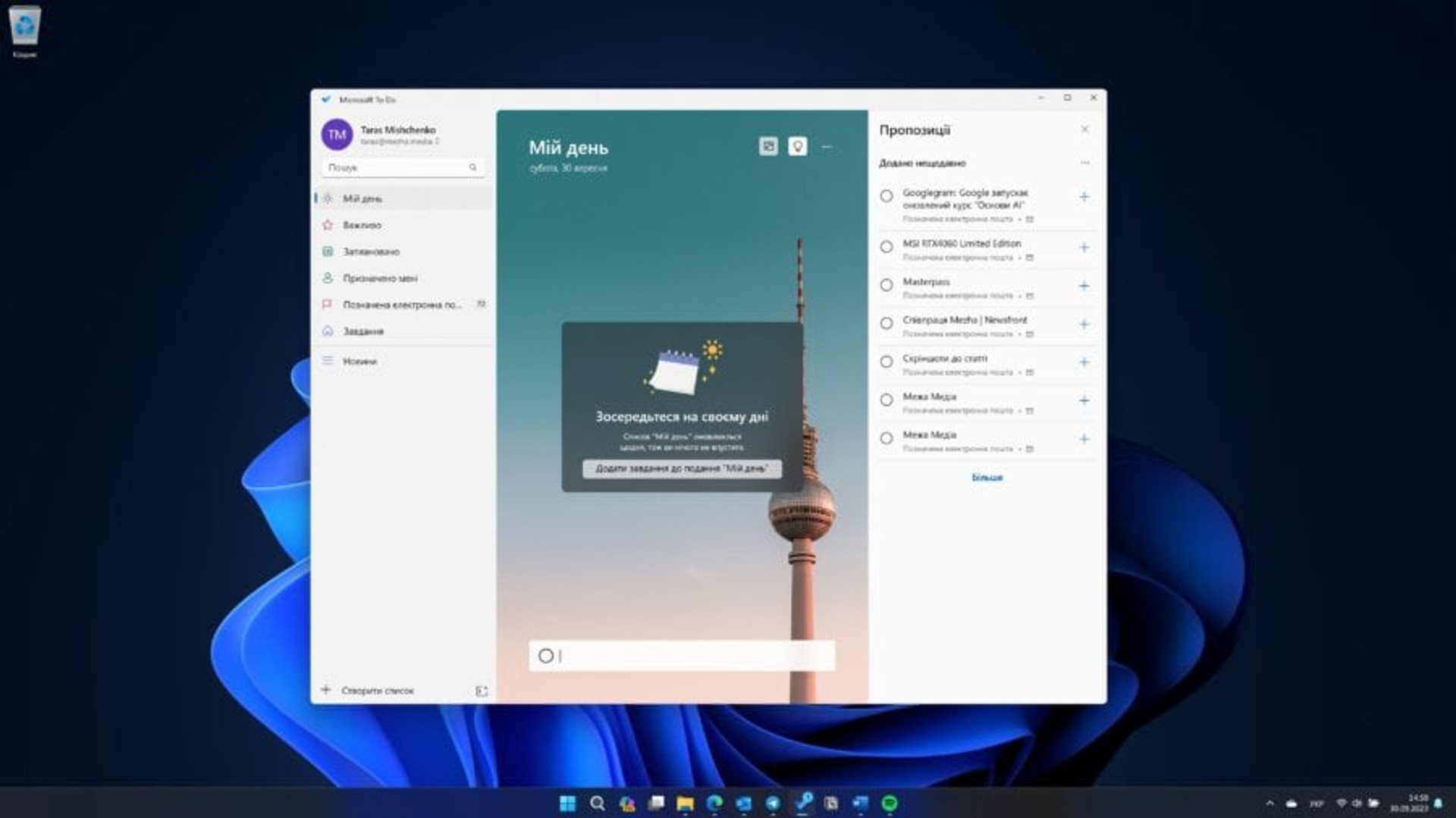
Task: Add MSI RTX4060 Limited Edition via plus icon
Action: click(1084, 248)
